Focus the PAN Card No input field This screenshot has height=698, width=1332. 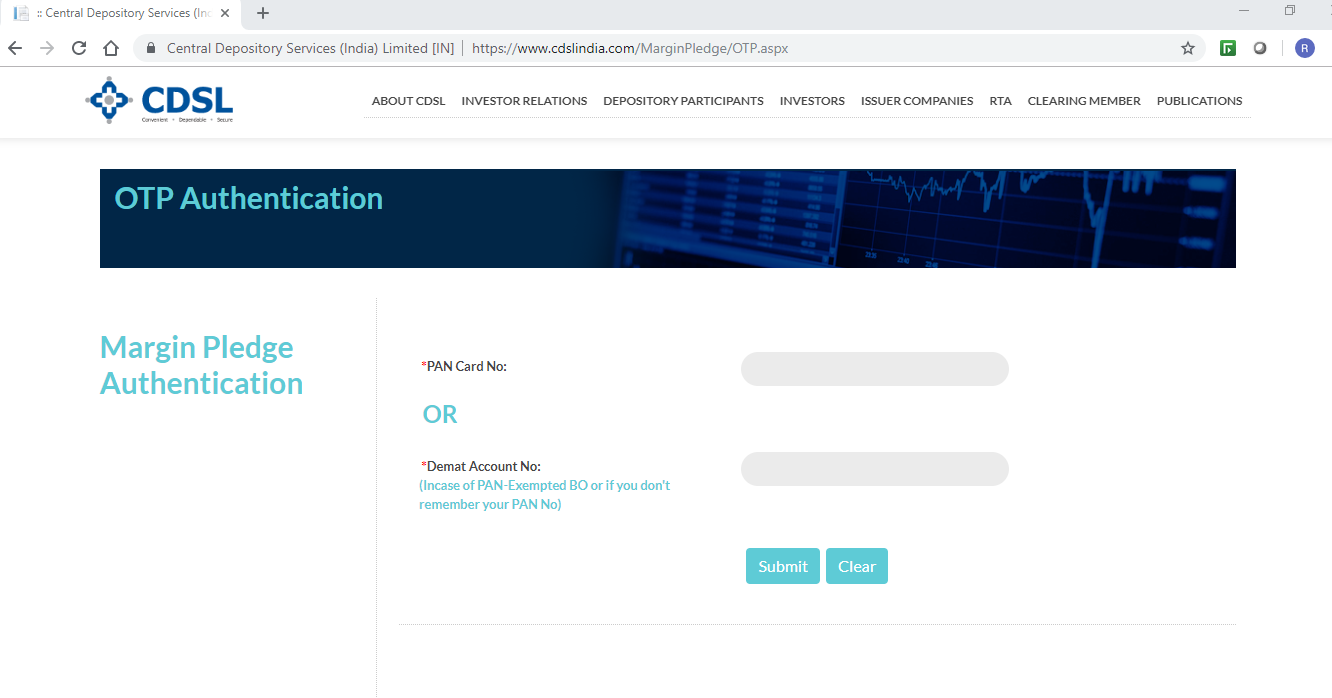[x=875, y=369]
